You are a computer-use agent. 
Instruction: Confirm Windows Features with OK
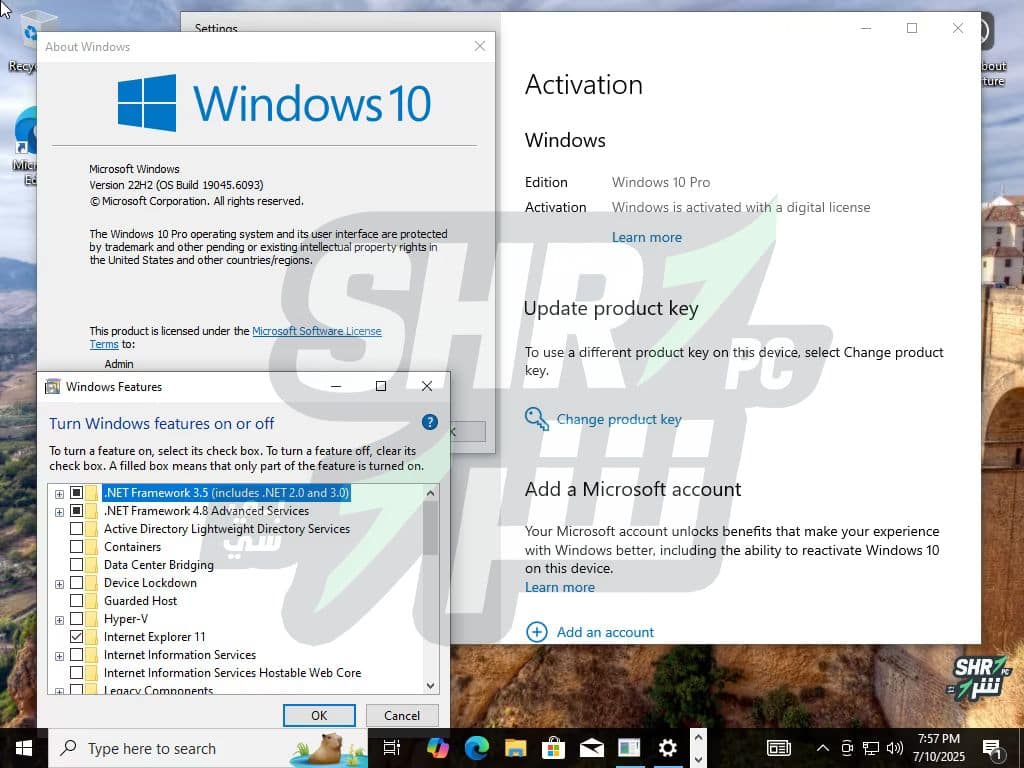[319, 715]
